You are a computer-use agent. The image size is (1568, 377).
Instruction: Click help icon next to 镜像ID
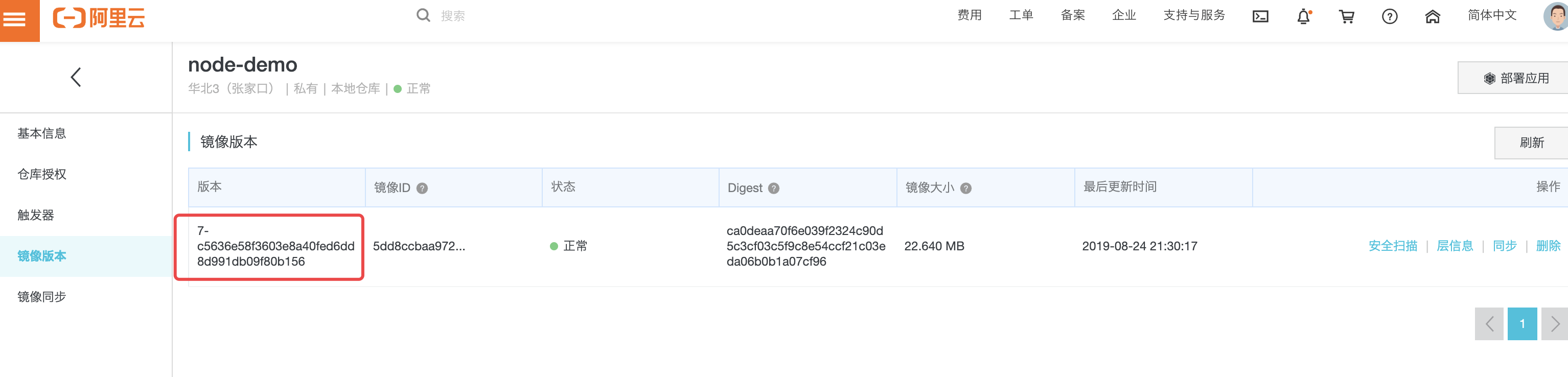[x=422, y=188]
